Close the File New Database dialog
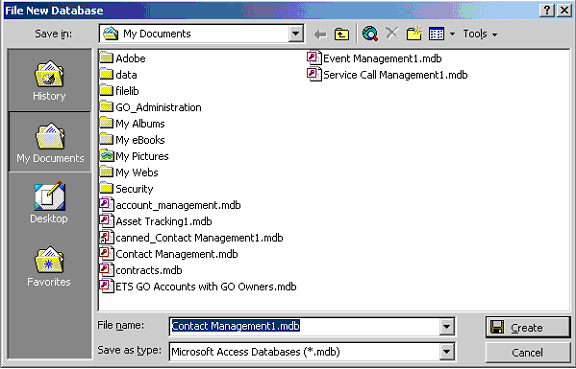This screenshot has width=576, height=369. pos(564,10)
